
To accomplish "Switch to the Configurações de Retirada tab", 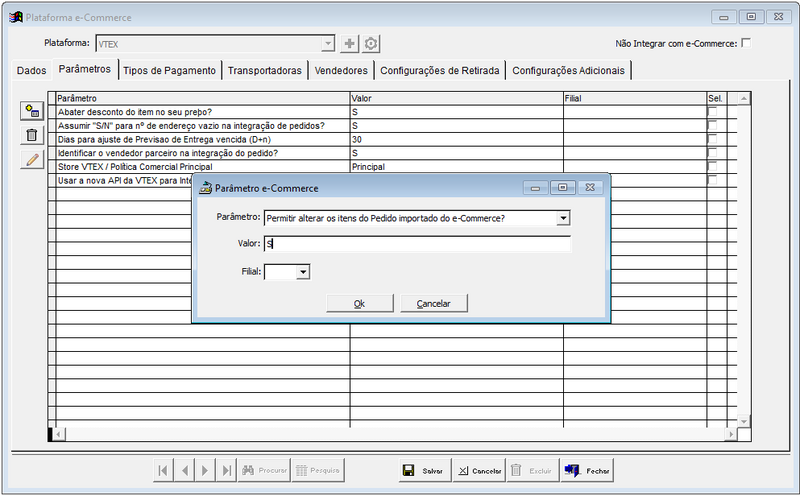I will pos(440,70).
